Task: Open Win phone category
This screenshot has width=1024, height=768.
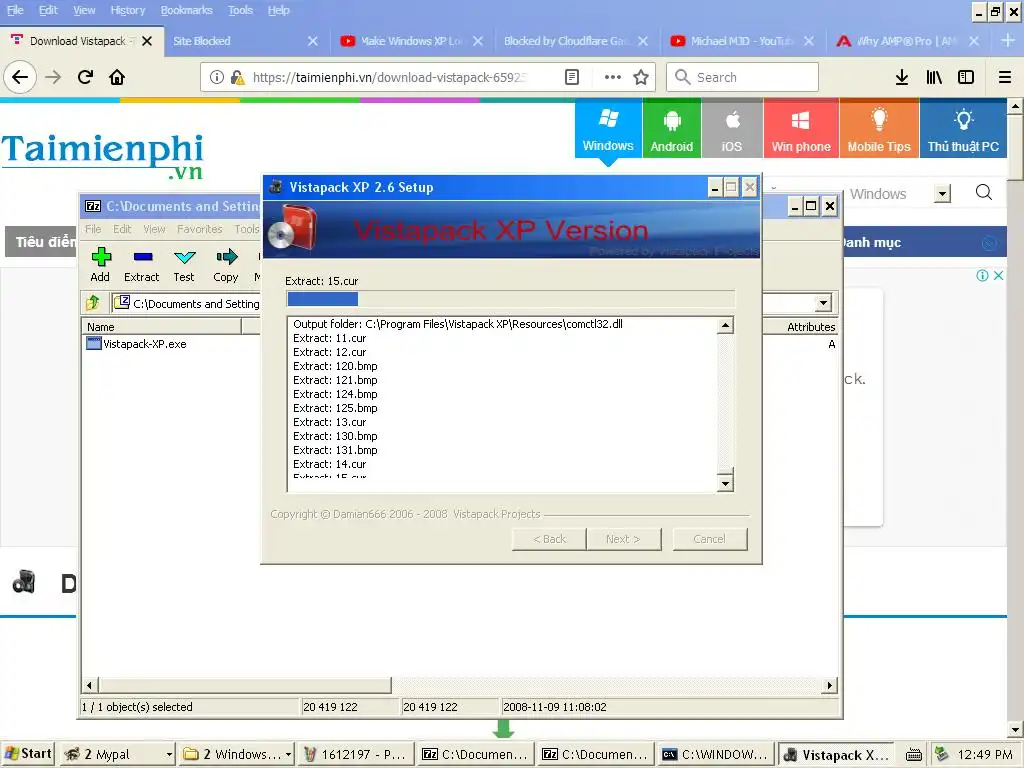Action: pyautogui.click(x=801, y=129)
